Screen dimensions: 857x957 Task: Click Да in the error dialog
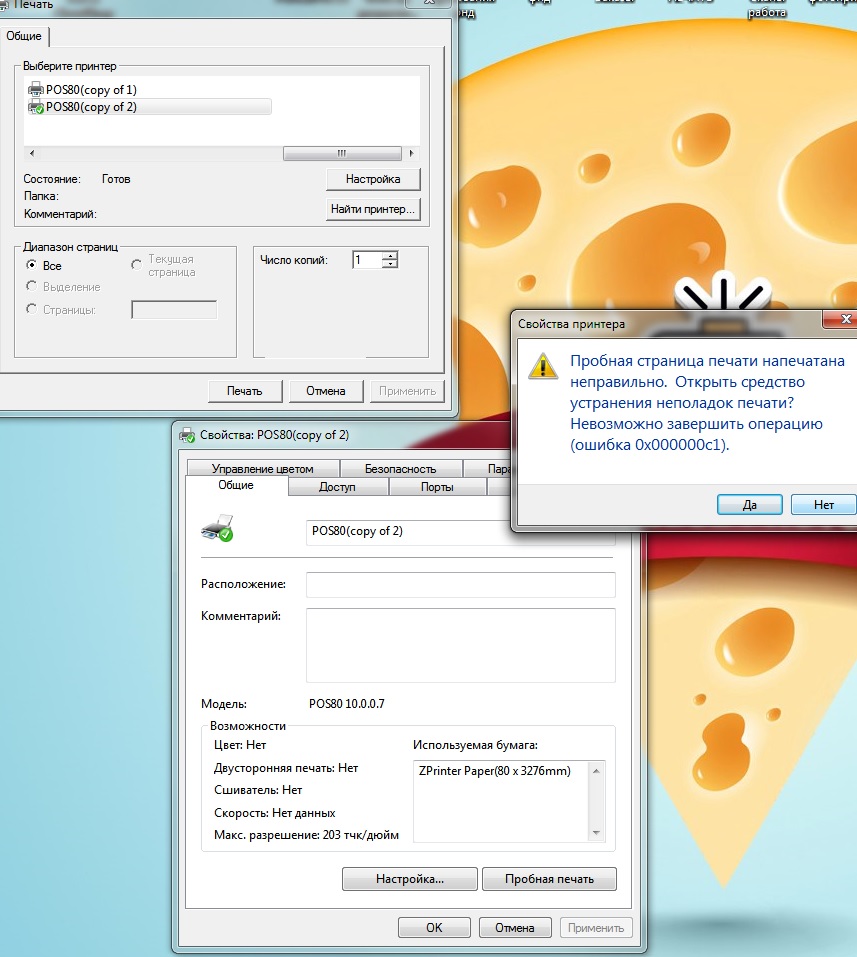(x=749, y=505)
